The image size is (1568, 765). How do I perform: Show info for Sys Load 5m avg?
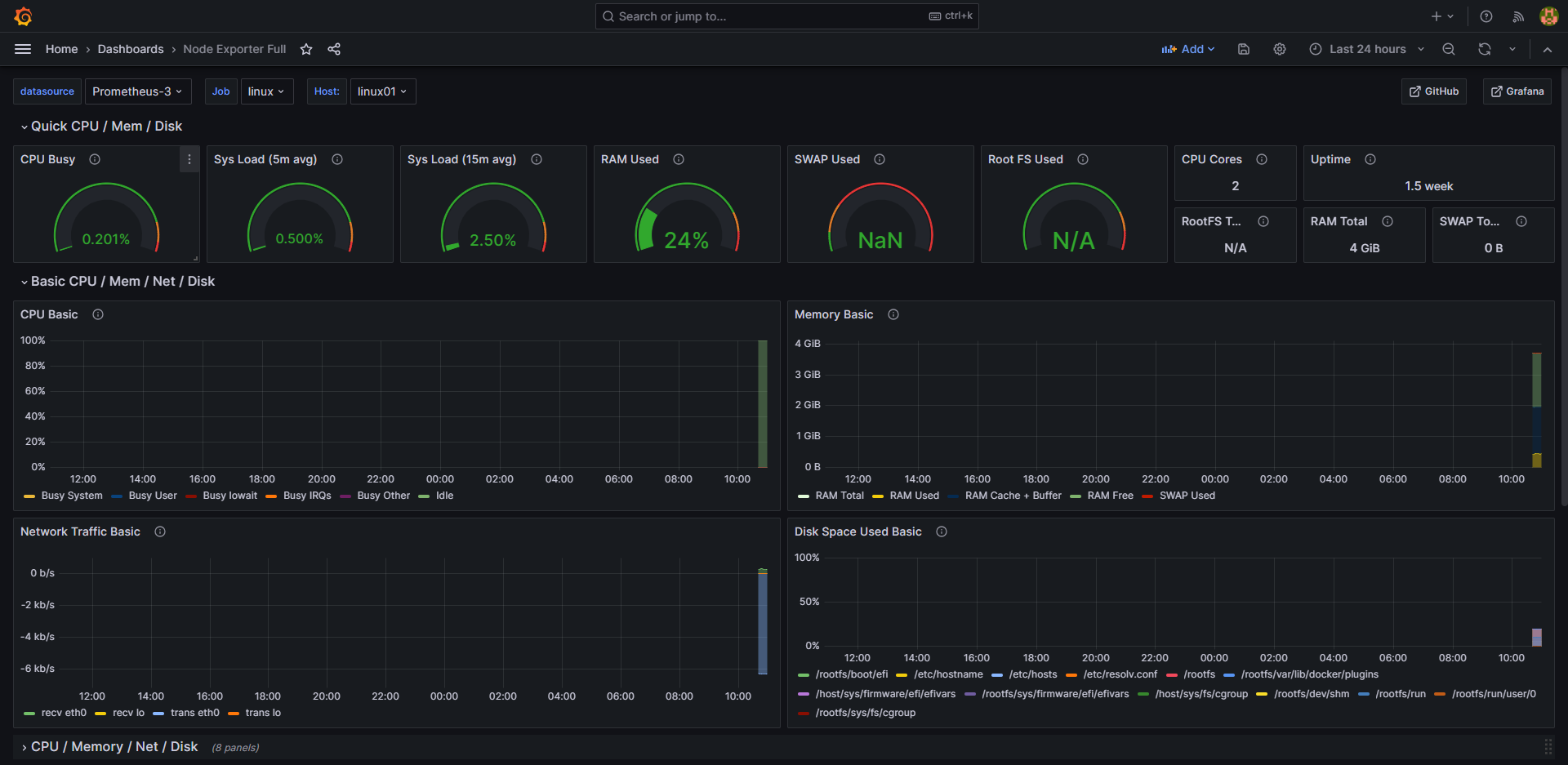(337, 159)
